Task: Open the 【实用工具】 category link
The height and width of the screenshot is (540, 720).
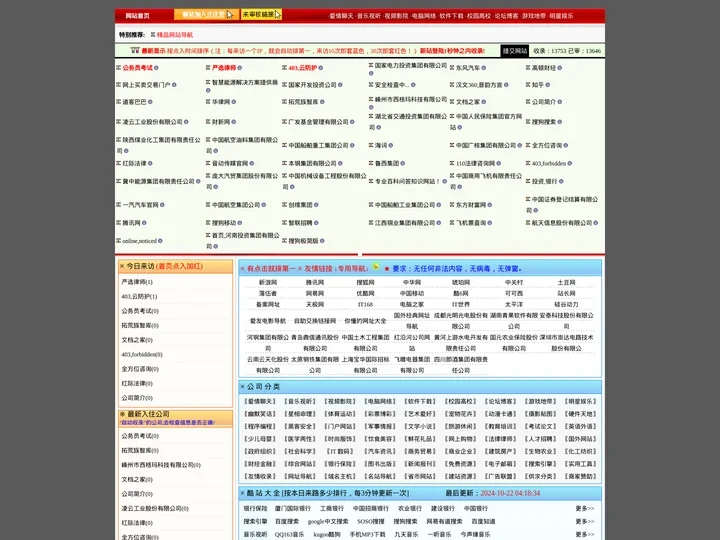Action: pyautogui.click(x=580, y=464)
